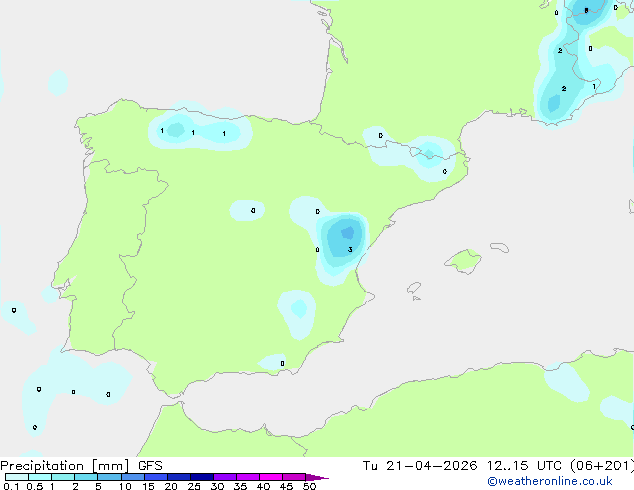The image size is (634, 490).
Task: Click the Ibiza island outline
Action: [414, 288]
